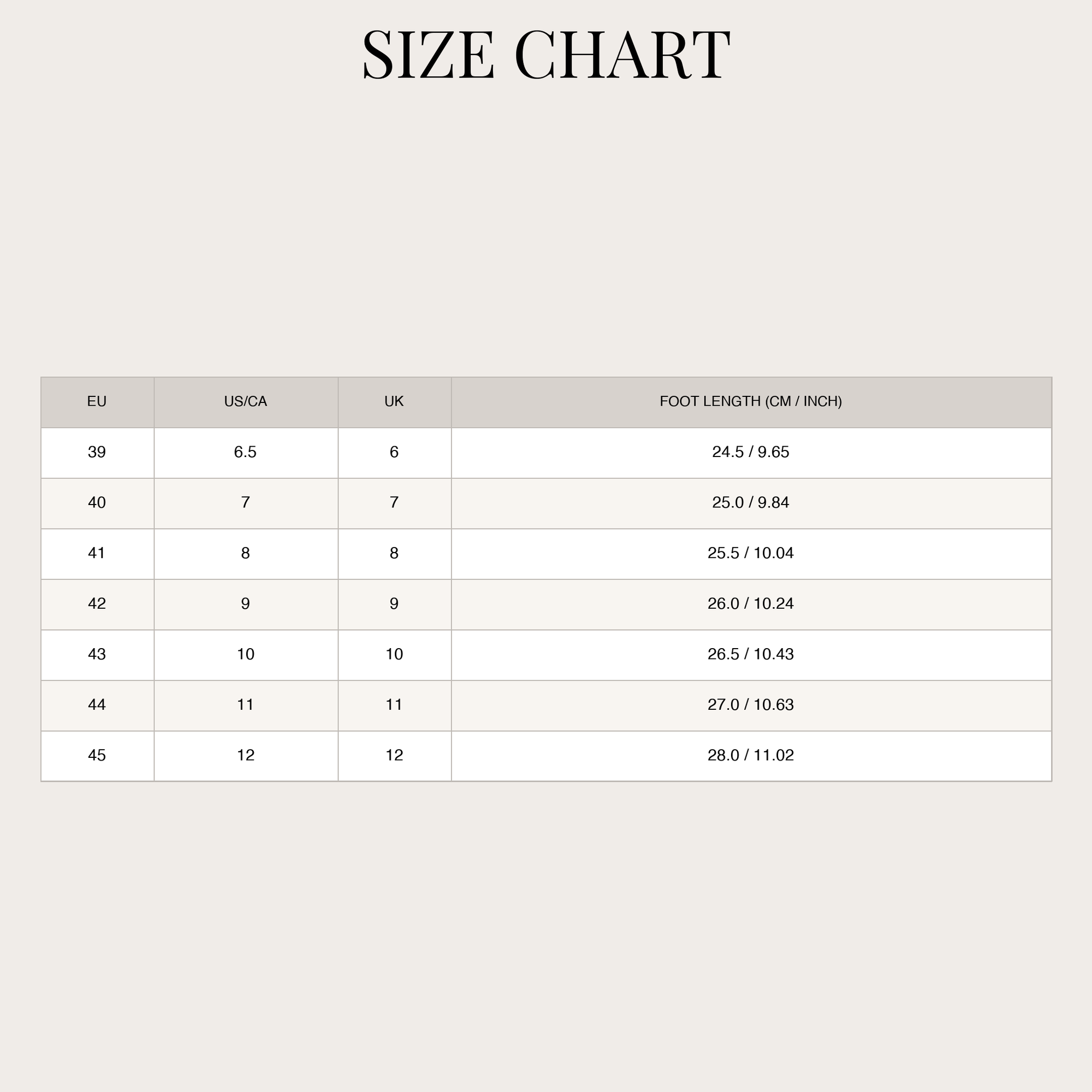Click foot length 28.0 / 11.02 cell
1092x1092 pixels.
click(x=751, y=756)
